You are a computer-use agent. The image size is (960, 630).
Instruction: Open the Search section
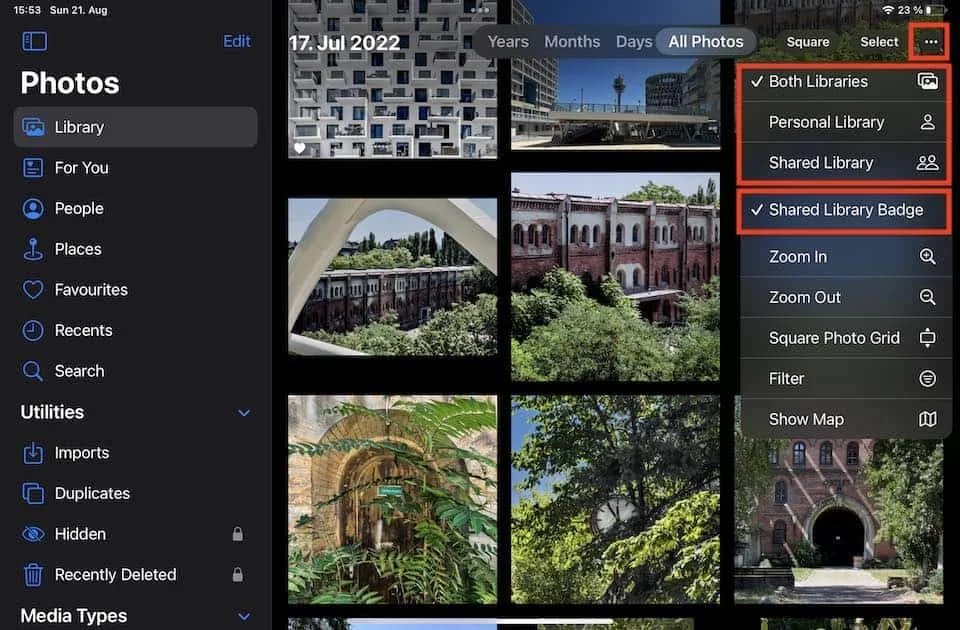click(x=82, y=371)
